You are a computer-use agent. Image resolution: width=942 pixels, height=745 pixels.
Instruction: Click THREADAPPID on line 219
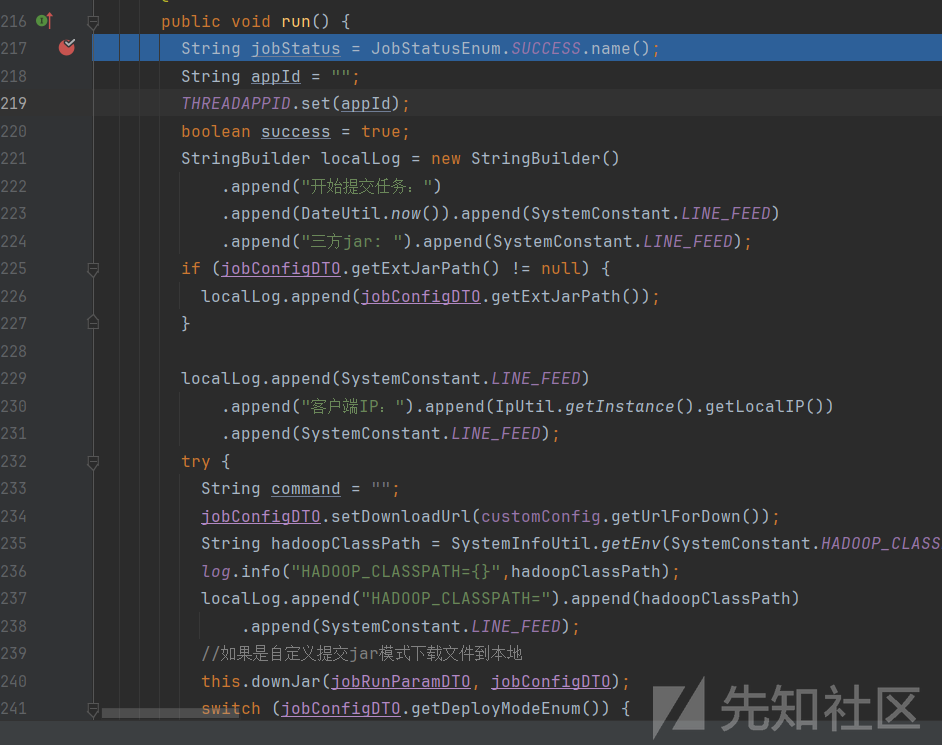236,103
